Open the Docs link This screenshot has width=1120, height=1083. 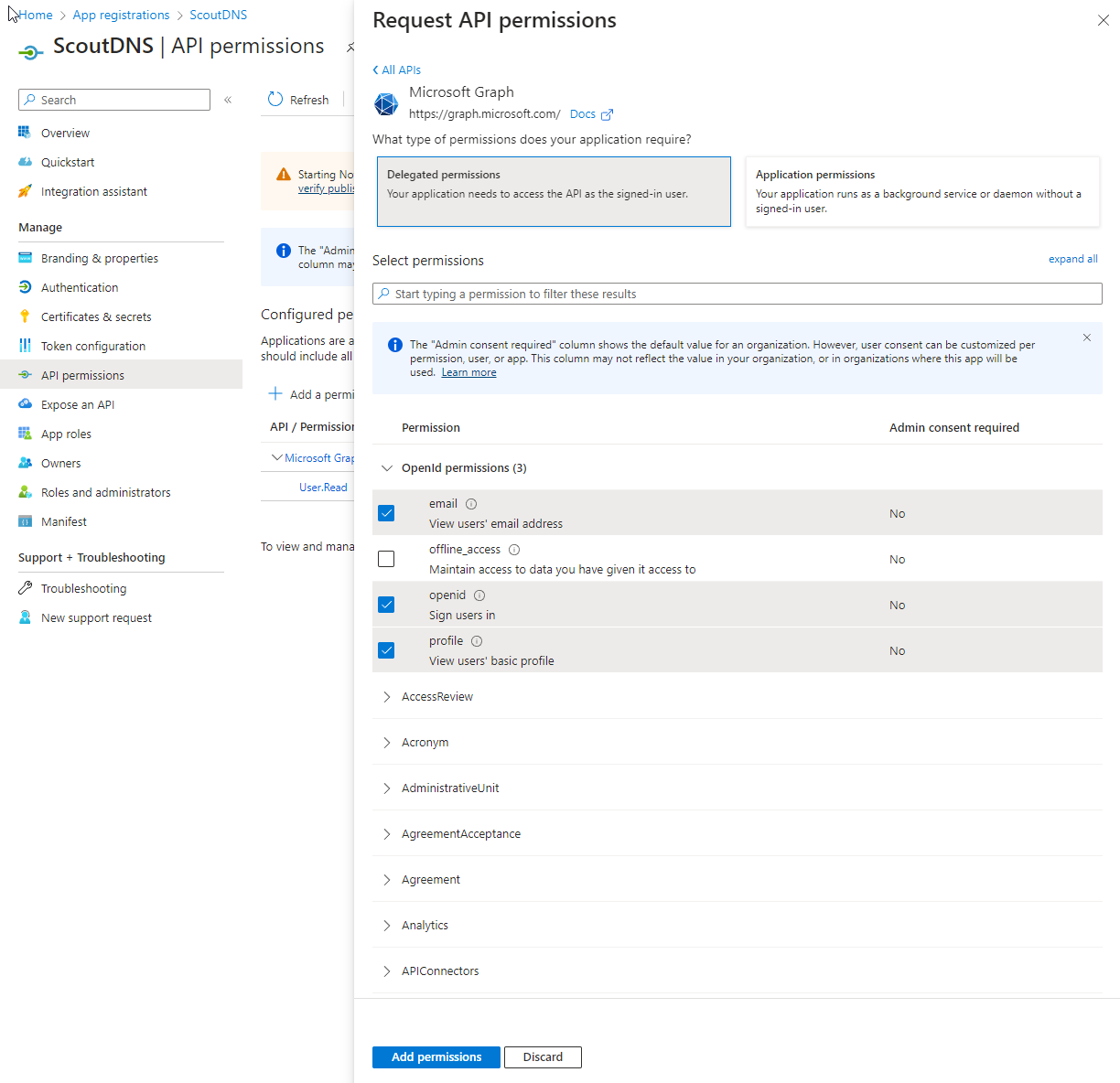click(583, 114)
